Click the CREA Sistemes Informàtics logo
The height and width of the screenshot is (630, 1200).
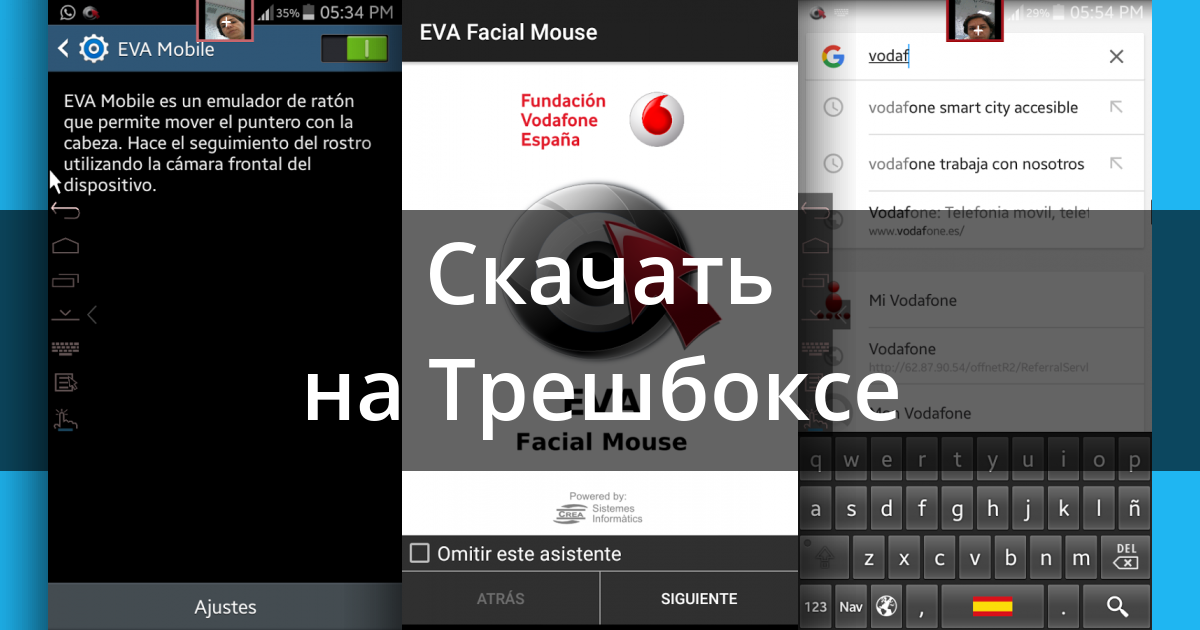(598, 508)
